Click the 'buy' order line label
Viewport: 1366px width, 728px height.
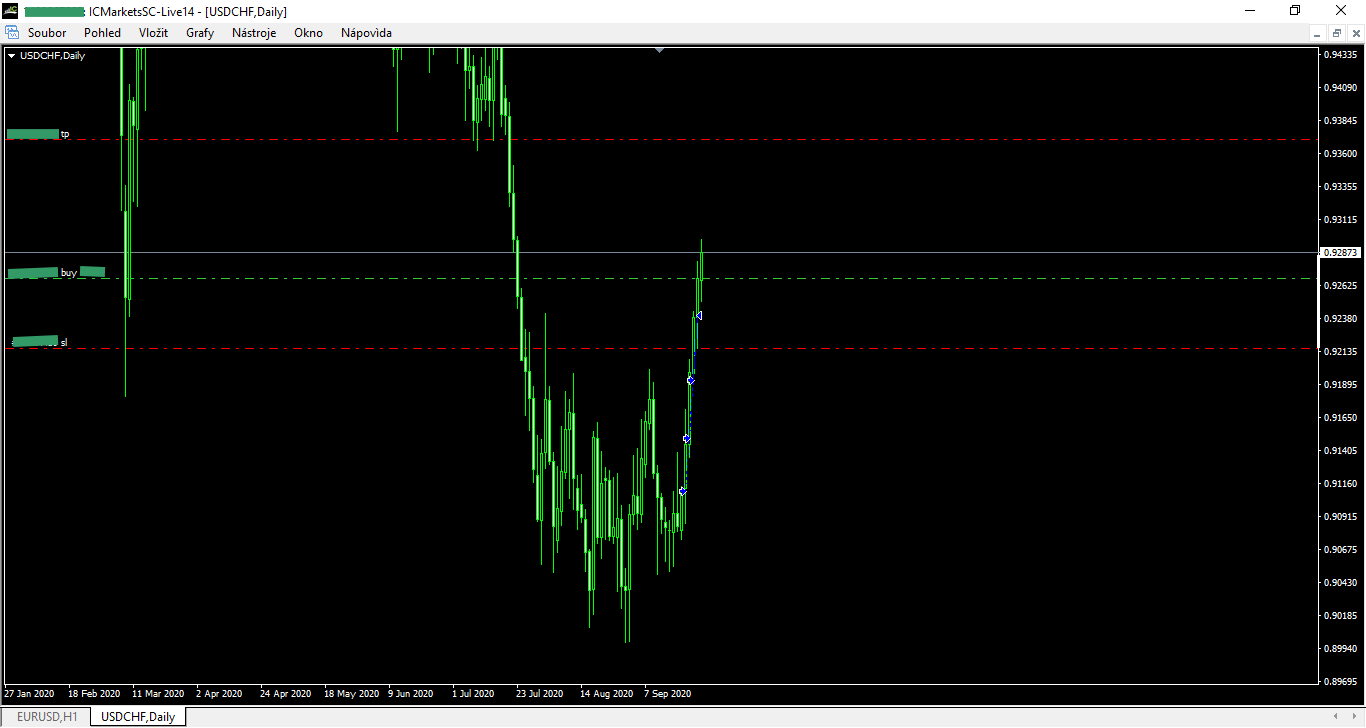click(69, 273)
